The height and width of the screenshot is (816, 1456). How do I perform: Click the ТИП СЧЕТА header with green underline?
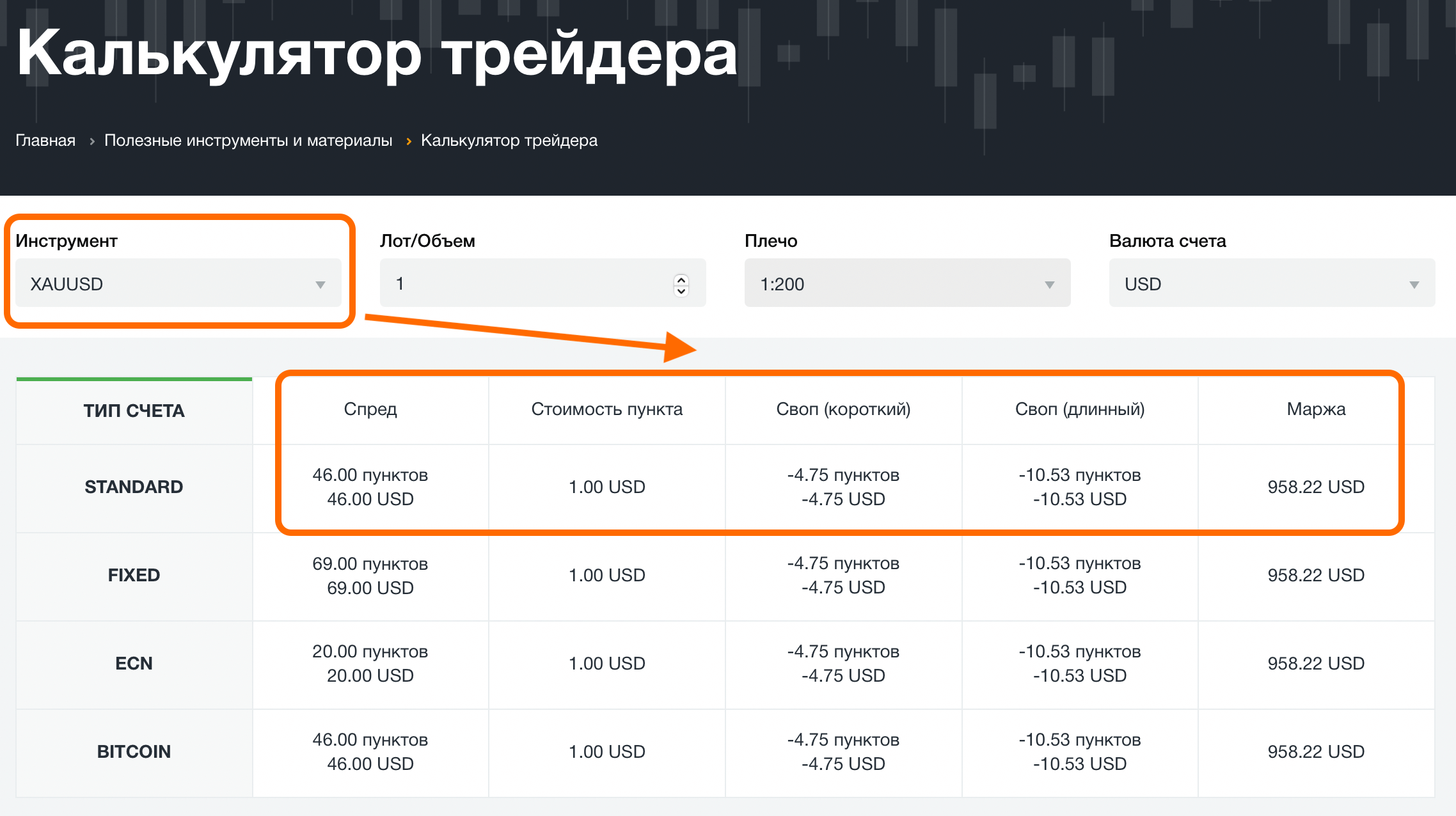pos(134,411)
